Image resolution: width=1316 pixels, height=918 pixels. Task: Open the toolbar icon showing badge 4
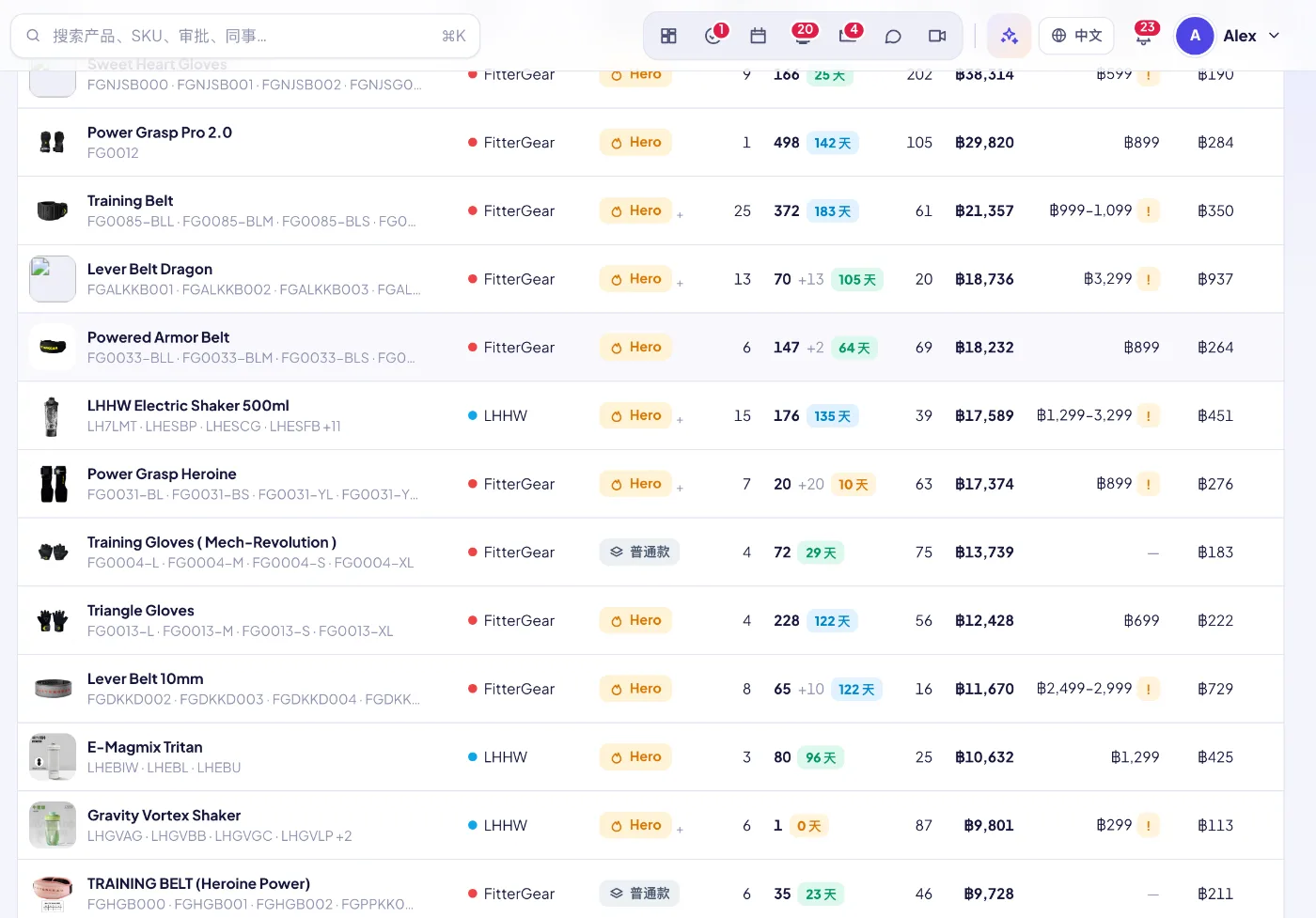[848, 36]
